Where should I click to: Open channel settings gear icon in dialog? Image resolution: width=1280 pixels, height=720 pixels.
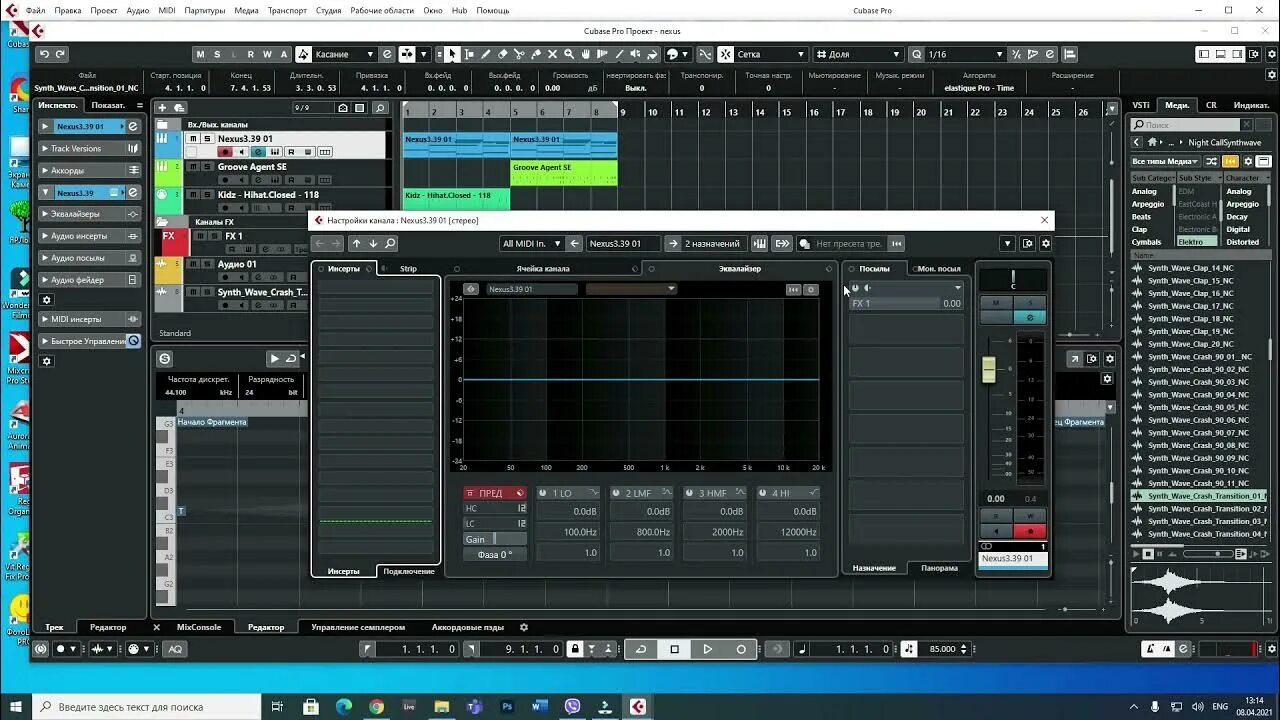(x=1046, y=243)
